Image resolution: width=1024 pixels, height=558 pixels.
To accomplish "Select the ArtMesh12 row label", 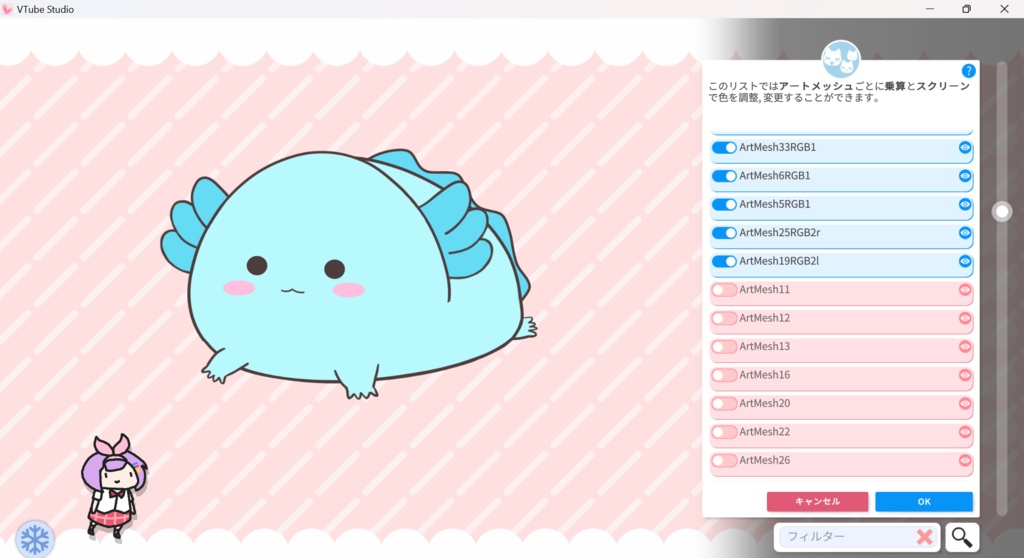I will pos(765,318).
